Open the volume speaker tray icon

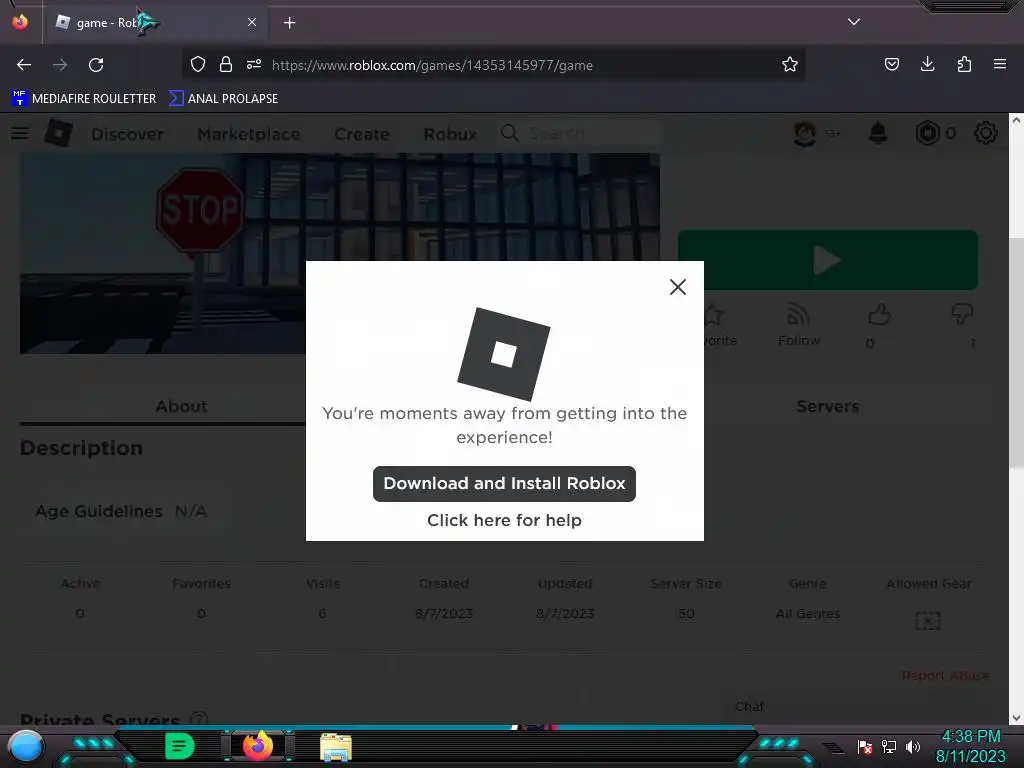pyautogui.click(x=912, y=746)
